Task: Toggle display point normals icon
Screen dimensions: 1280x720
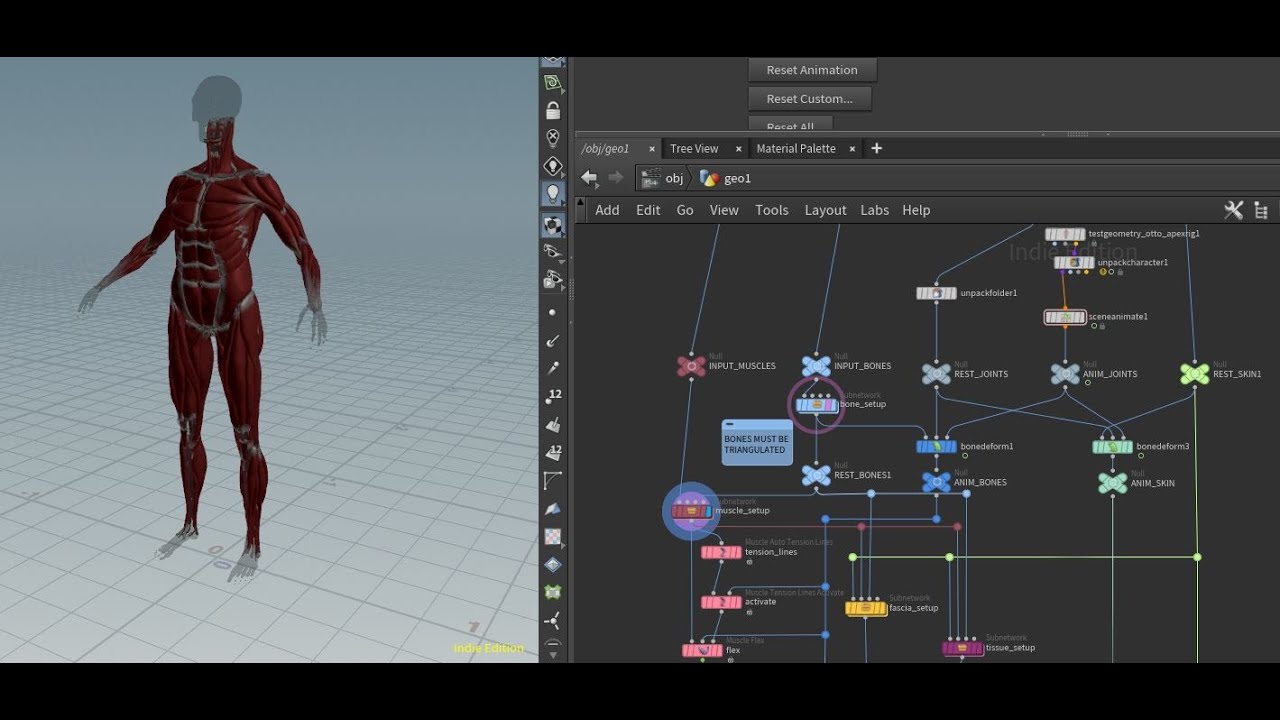Action: [553, 341]
